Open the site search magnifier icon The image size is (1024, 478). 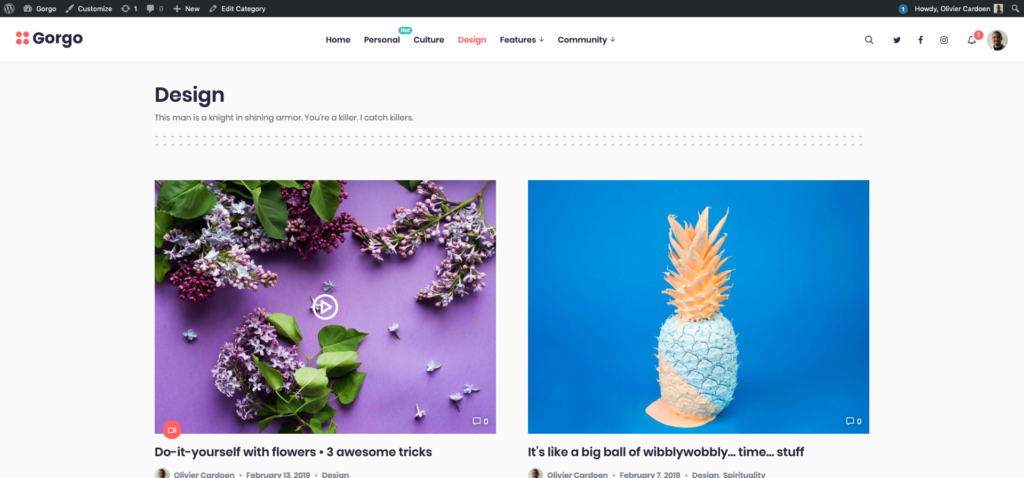point(869,40)
